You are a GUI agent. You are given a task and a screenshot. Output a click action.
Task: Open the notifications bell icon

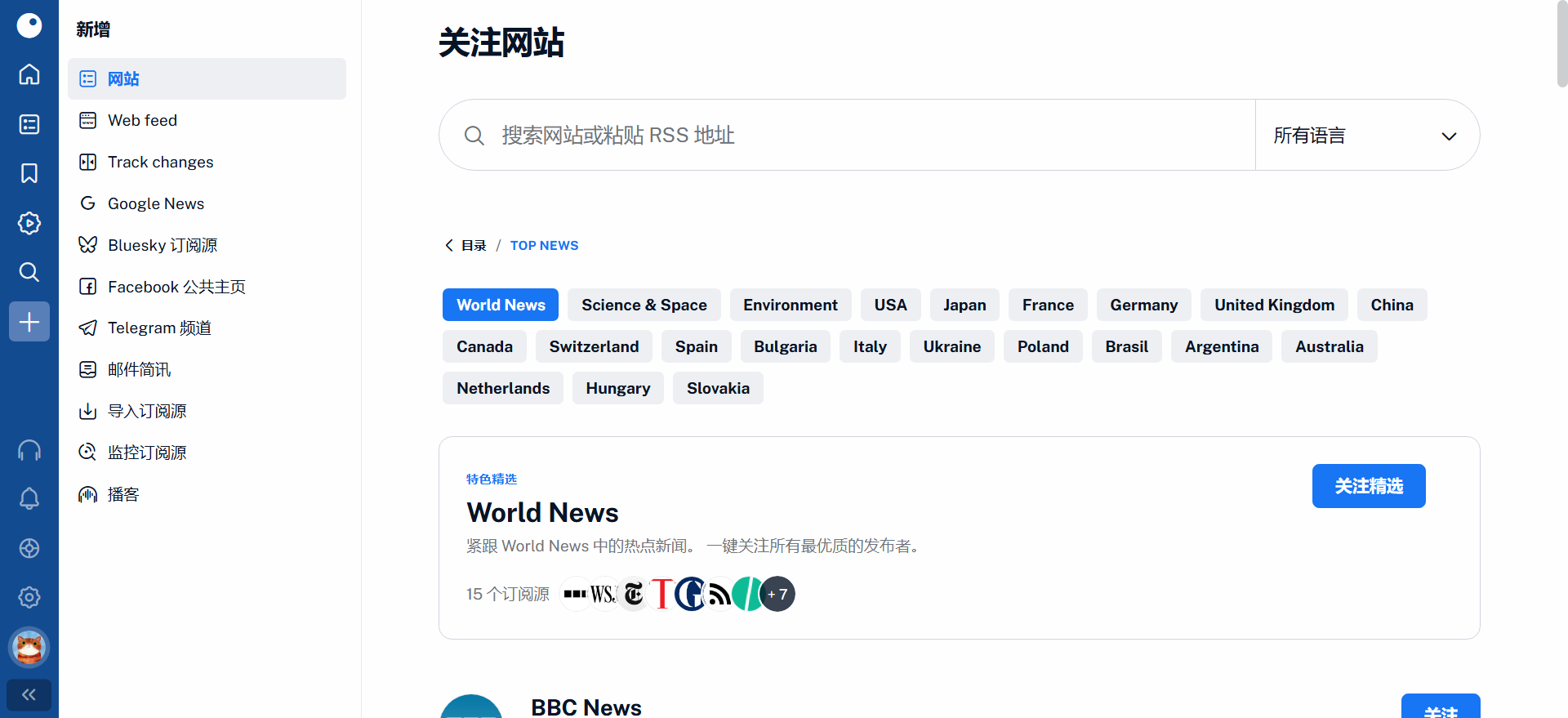pos(29,498)
